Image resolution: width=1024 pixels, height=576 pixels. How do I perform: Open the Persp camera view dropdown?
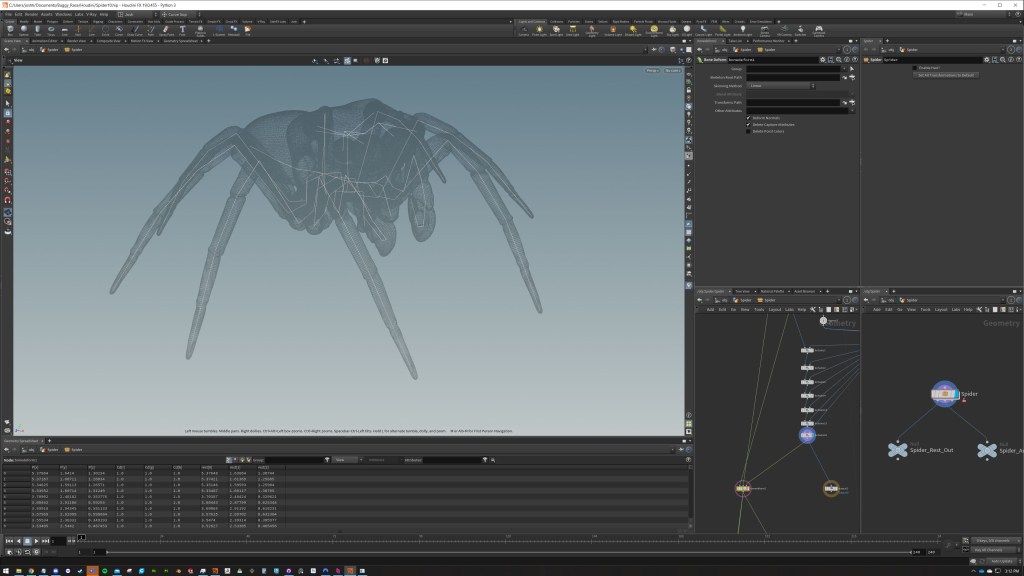pyautogui.click(x=652, y=71)
